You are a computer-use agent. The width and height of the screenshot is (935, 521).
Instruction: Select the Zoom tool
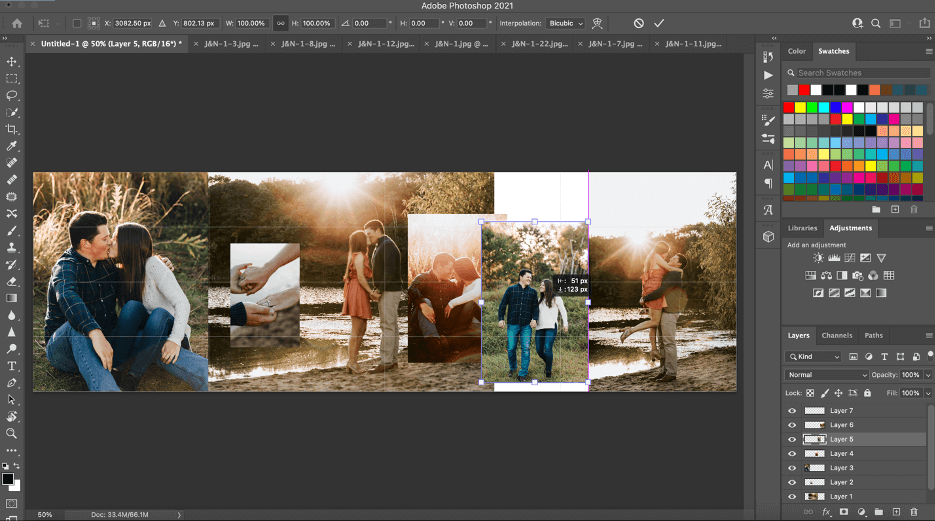pos(11,433)
